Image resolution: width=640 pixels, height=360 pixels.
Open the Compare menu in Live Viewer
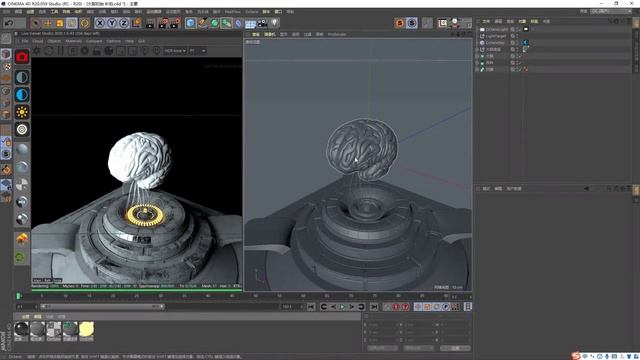pos(94,41)
